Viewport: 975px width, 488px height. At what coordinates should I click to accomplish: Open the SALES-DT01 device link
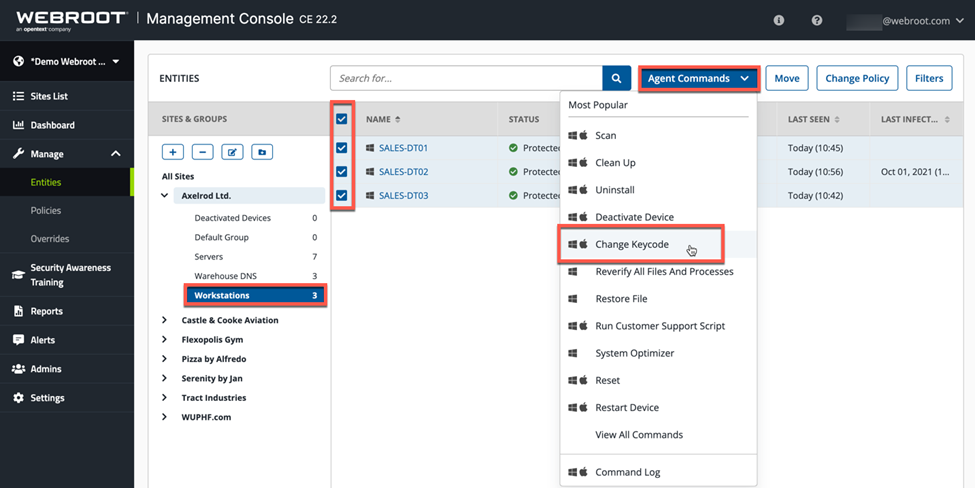[403, 148]
